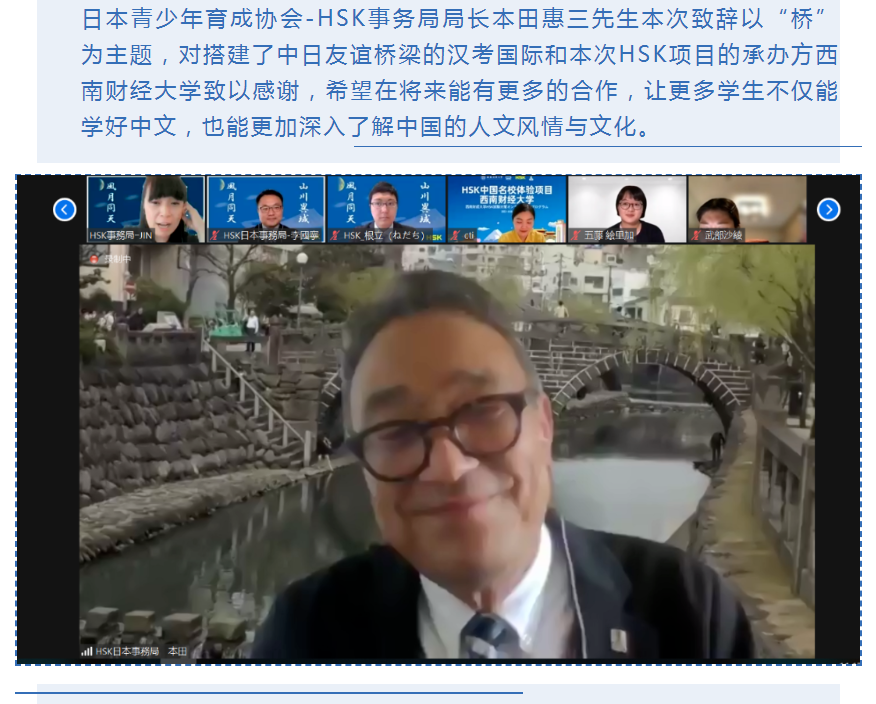876x704 pixels.
Task: Click the signal strength bars icon
Action: 87,651
